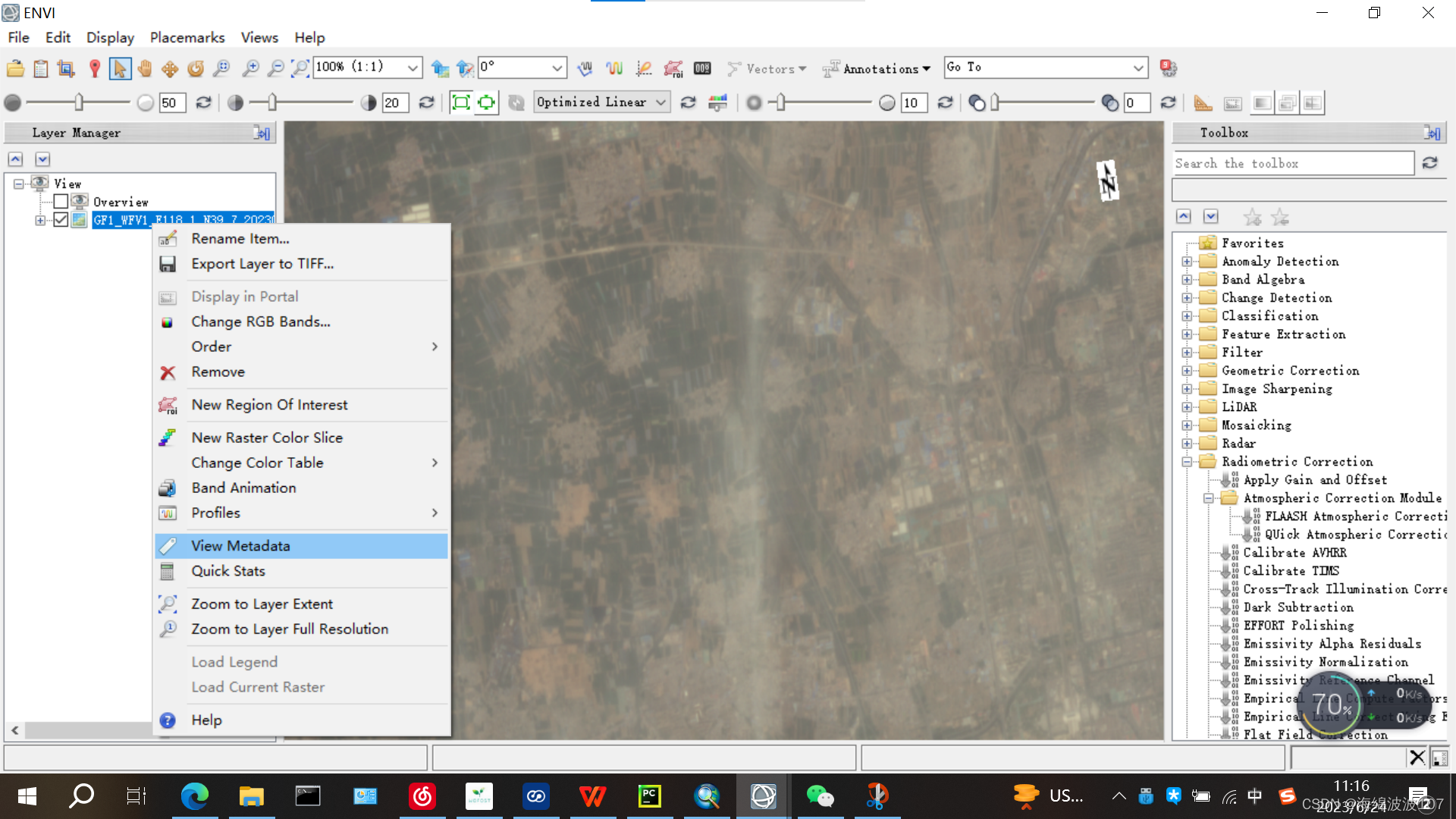Screen dimensions: 1456x819
Task: Click Quick Stats in context menu
Action: click(x=228, y=571)
